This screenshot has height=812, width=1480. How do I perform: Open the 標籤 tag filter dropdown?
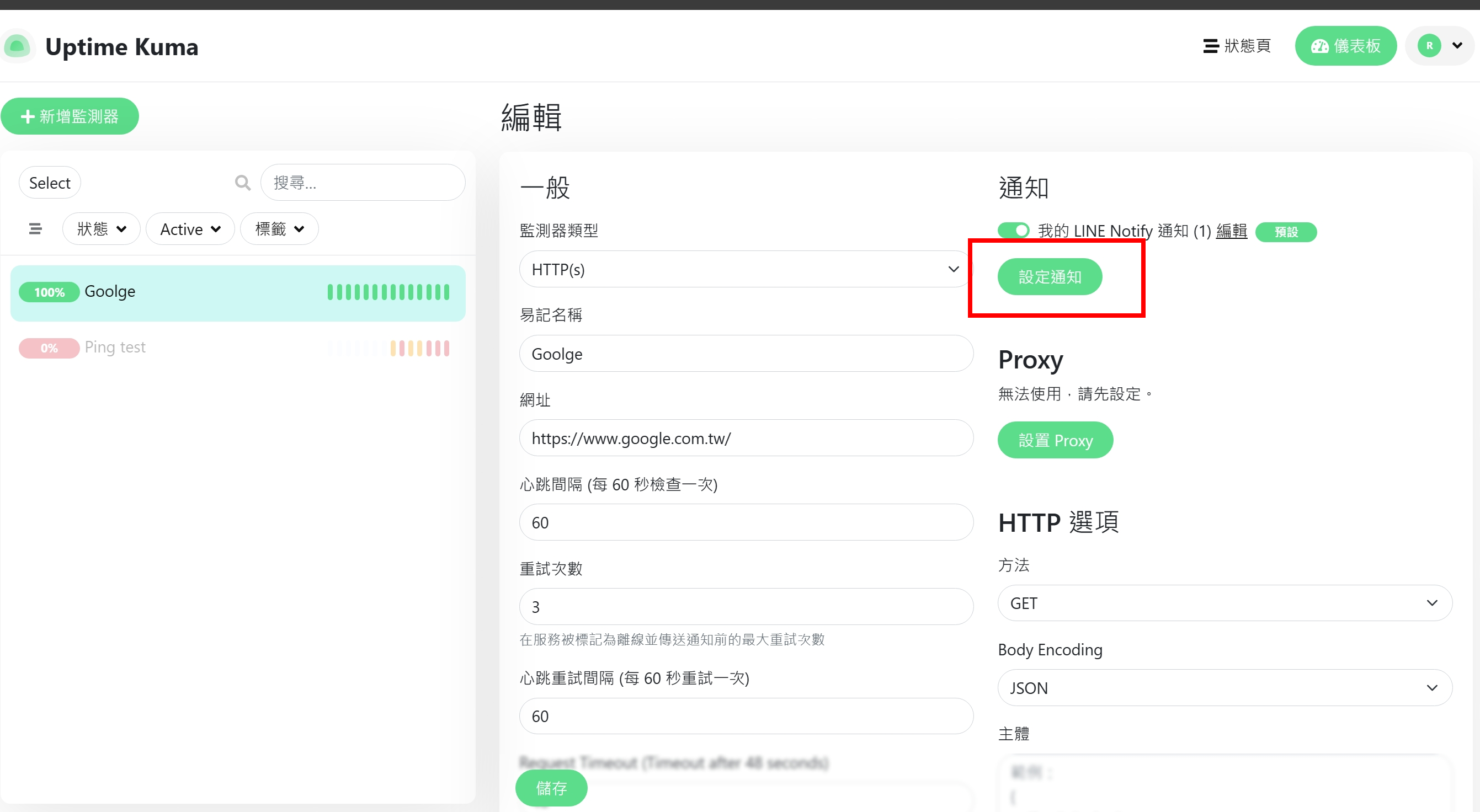[x=279, y=229]
